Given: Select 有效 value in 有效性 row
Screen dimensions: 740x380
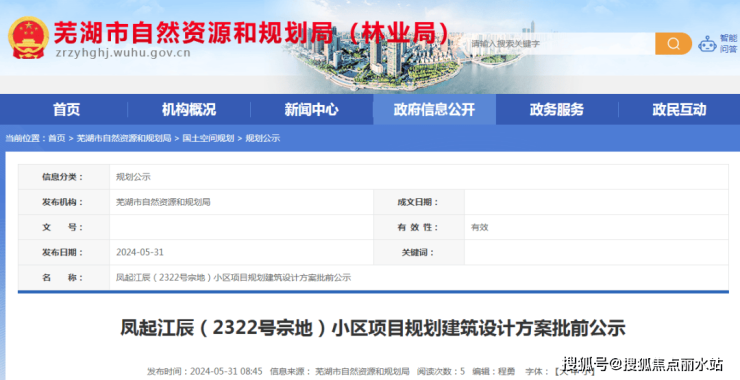Looking at the screenshot, I should (x=479, y=228).
